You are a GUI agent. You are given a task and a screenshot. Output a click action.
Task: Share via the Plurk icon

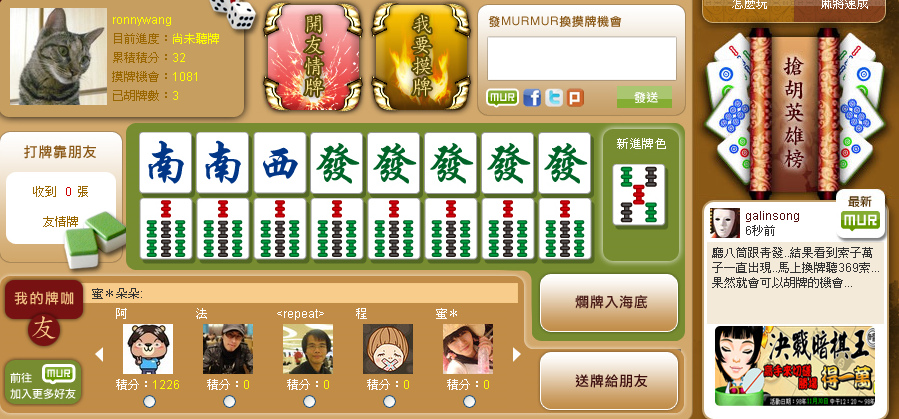click(575, 98)
